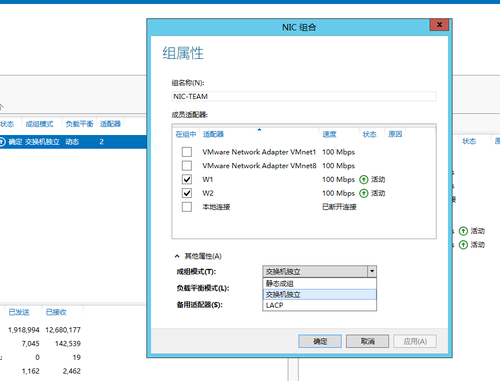
Task: Sort by the 速度 column header
Action: click(x=329, y=134)
